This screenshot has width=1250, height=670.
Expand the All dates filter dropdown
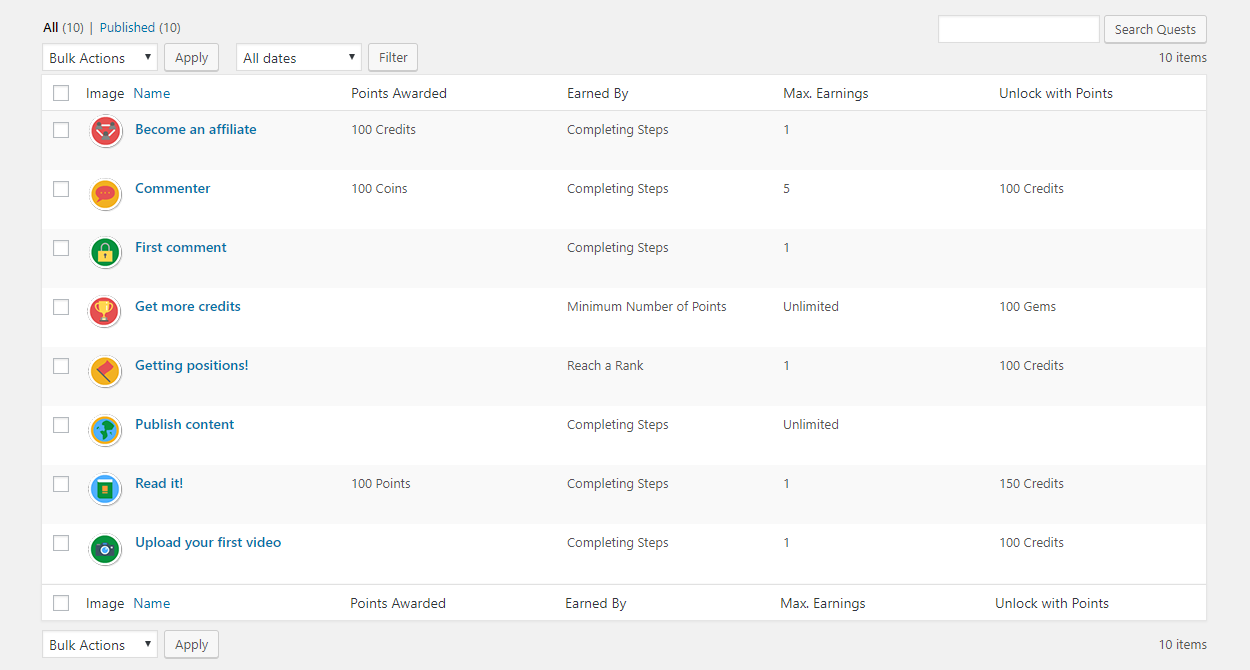(298, 57)
